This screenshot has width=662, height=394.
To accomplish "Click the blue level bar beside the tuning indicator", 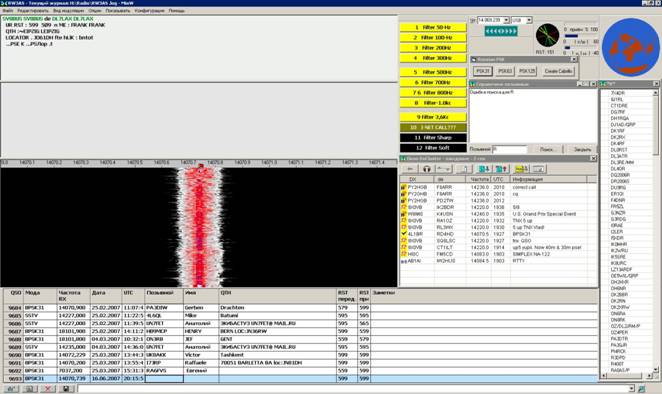I will [571, 36].
